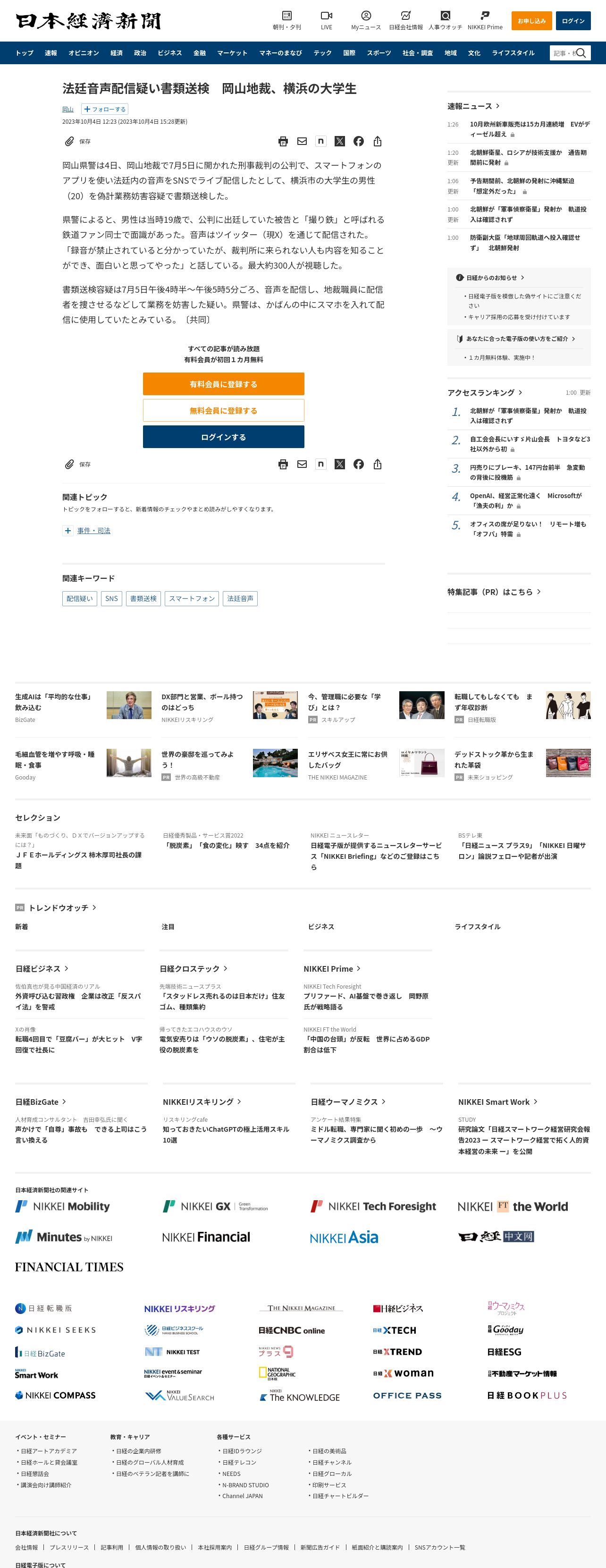The image size is (606, 1568).
Task: Expand 速報ニュース section chevron
Action: [x=498, y=106]
